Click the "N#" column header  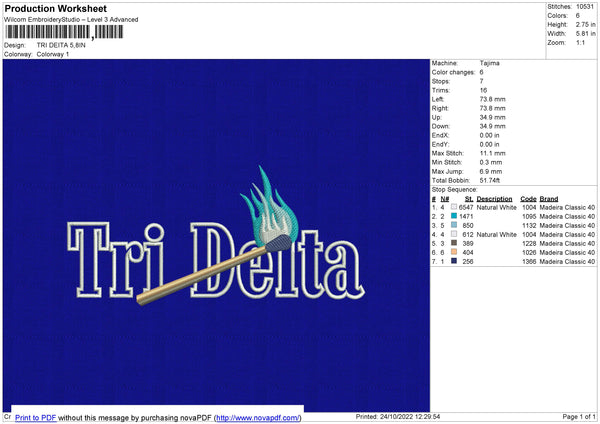pyautogui.click(x=445, y=199)
